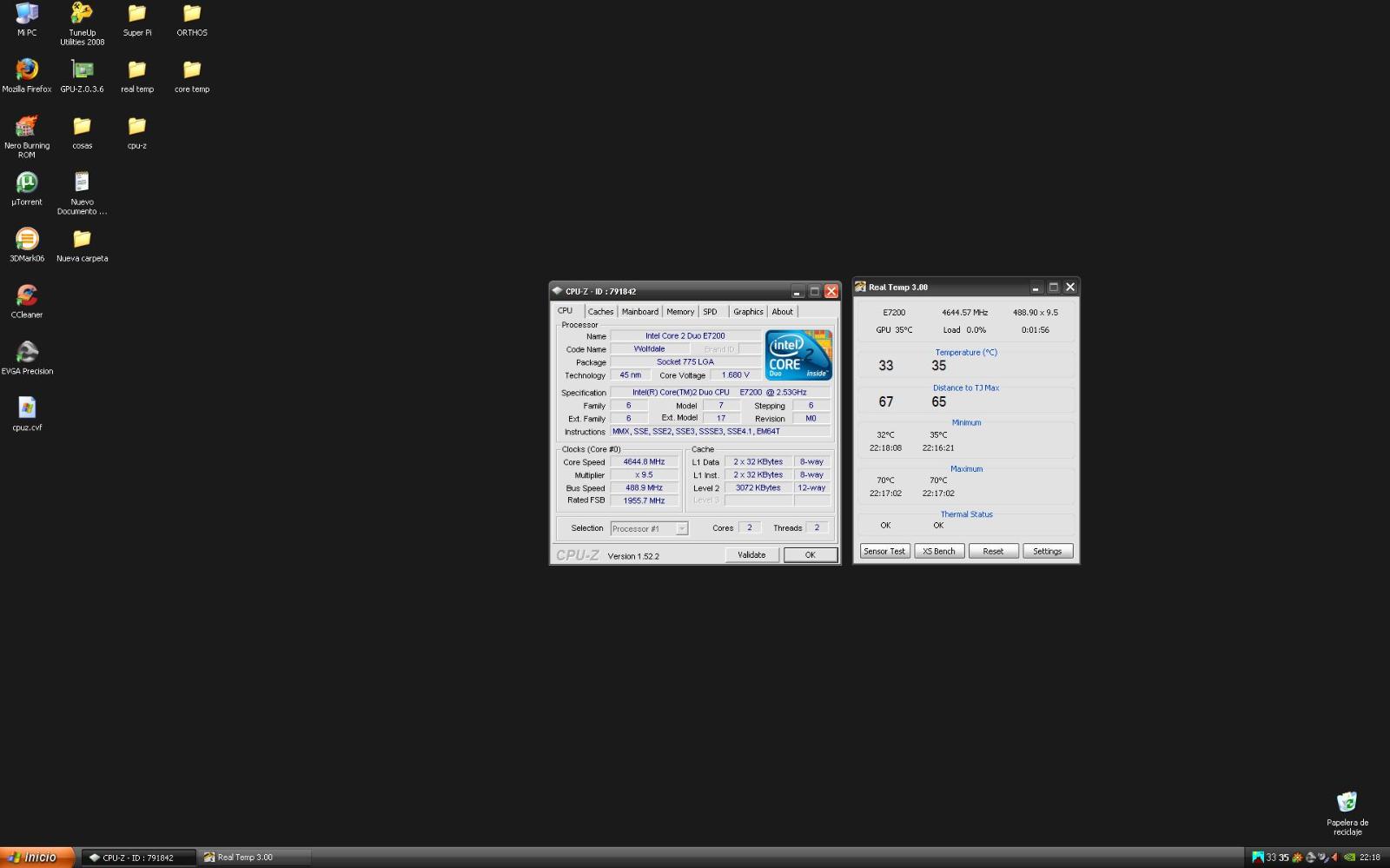Click the Core Speed 4644.8 MHz field
The width and height of the screenshot is (1390, 868).
click(x=644, y=462)
